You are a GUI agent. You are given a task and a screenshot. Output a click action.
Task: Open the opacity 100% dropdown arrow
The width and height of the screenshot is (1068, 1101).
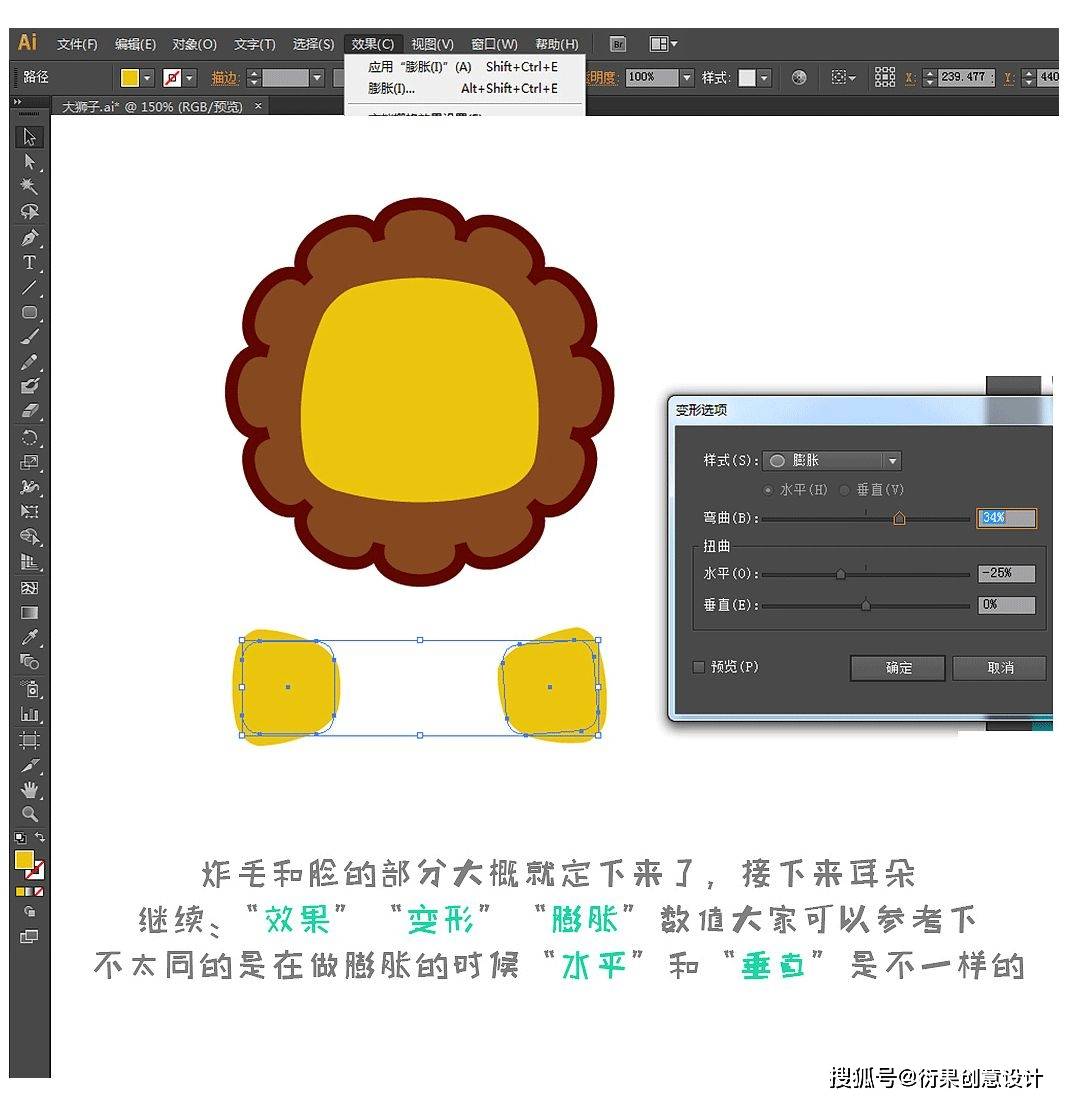686,77
